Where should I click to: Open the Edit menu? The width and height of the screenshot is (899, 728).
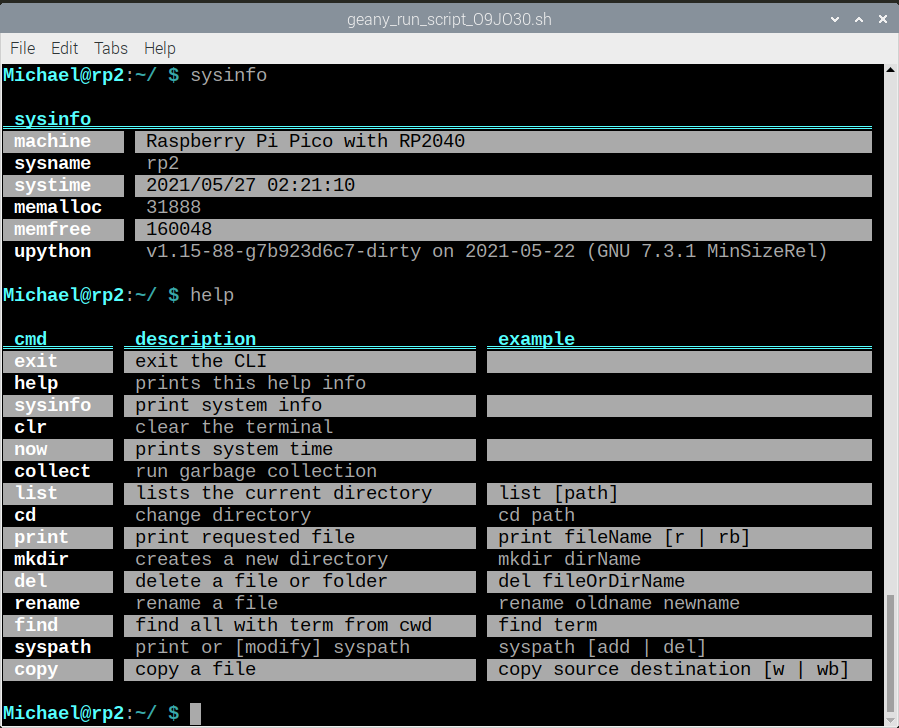64,48
